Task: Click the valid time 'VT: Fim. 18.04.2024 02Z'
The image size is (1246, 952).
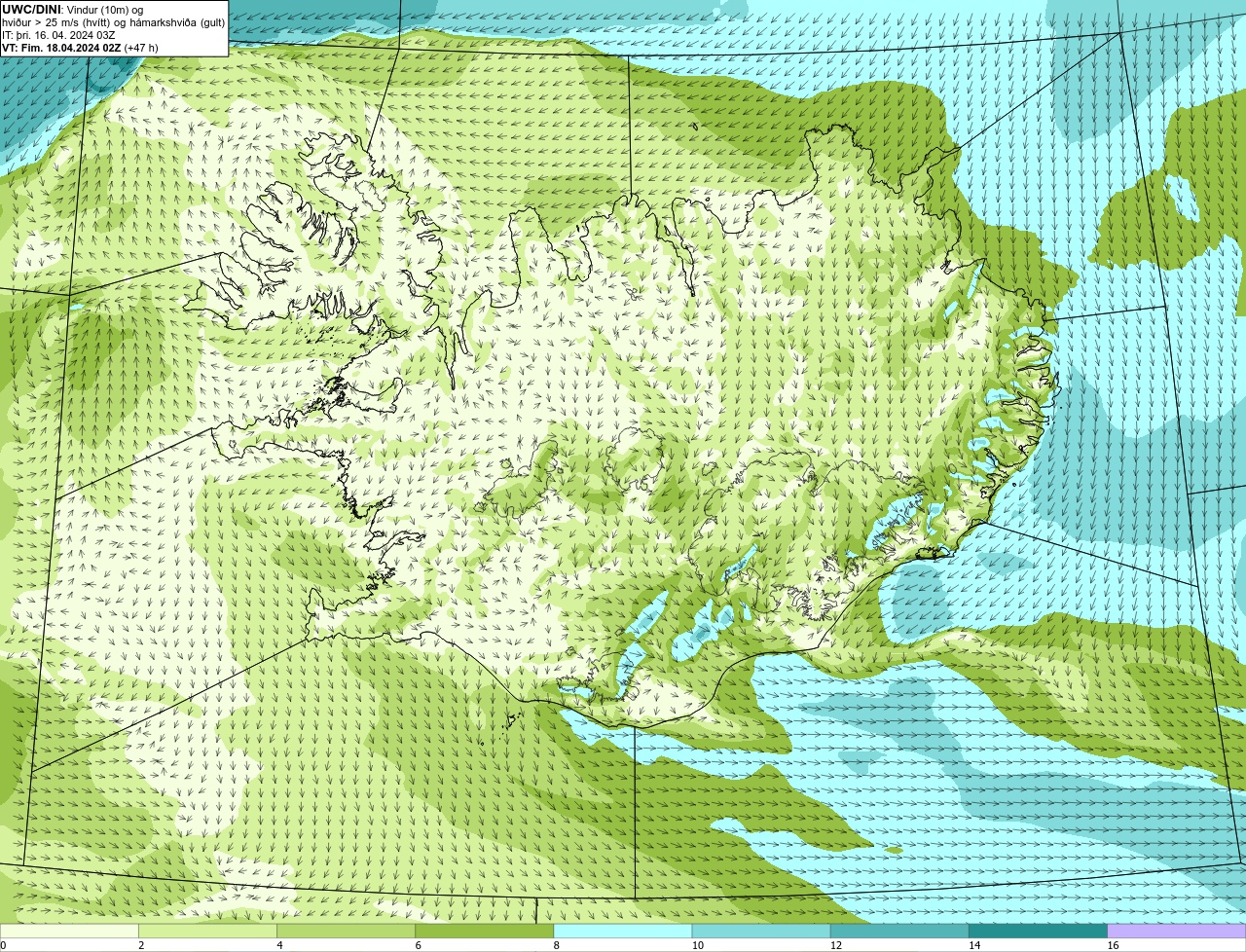Action: 61,48
